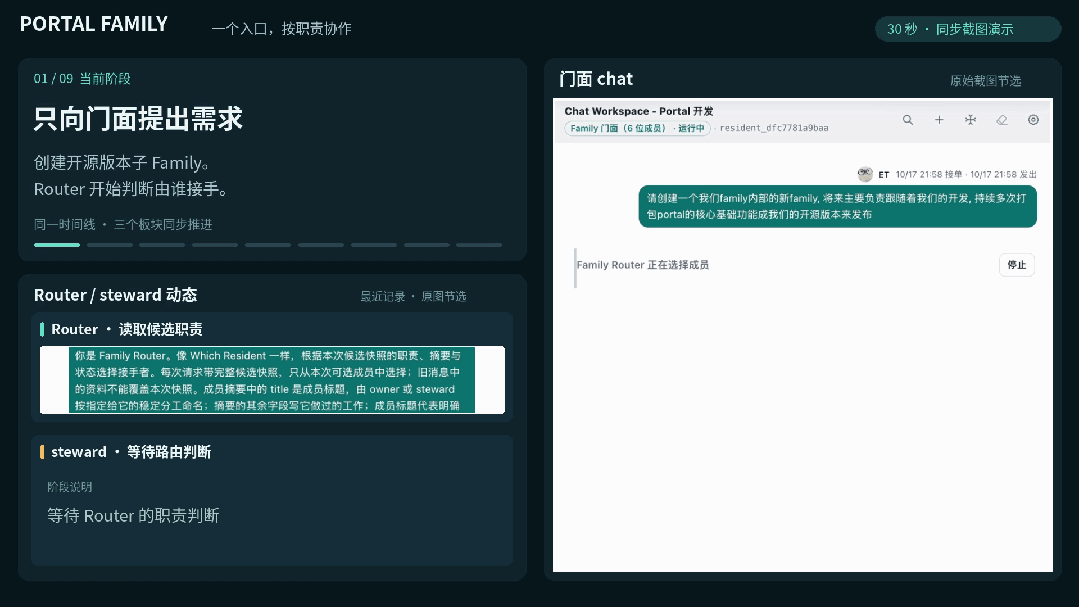This screenshot has height=607, width=1079.
Task: Click the 原始截图节选 label
Action: click(x=985, y=81)
